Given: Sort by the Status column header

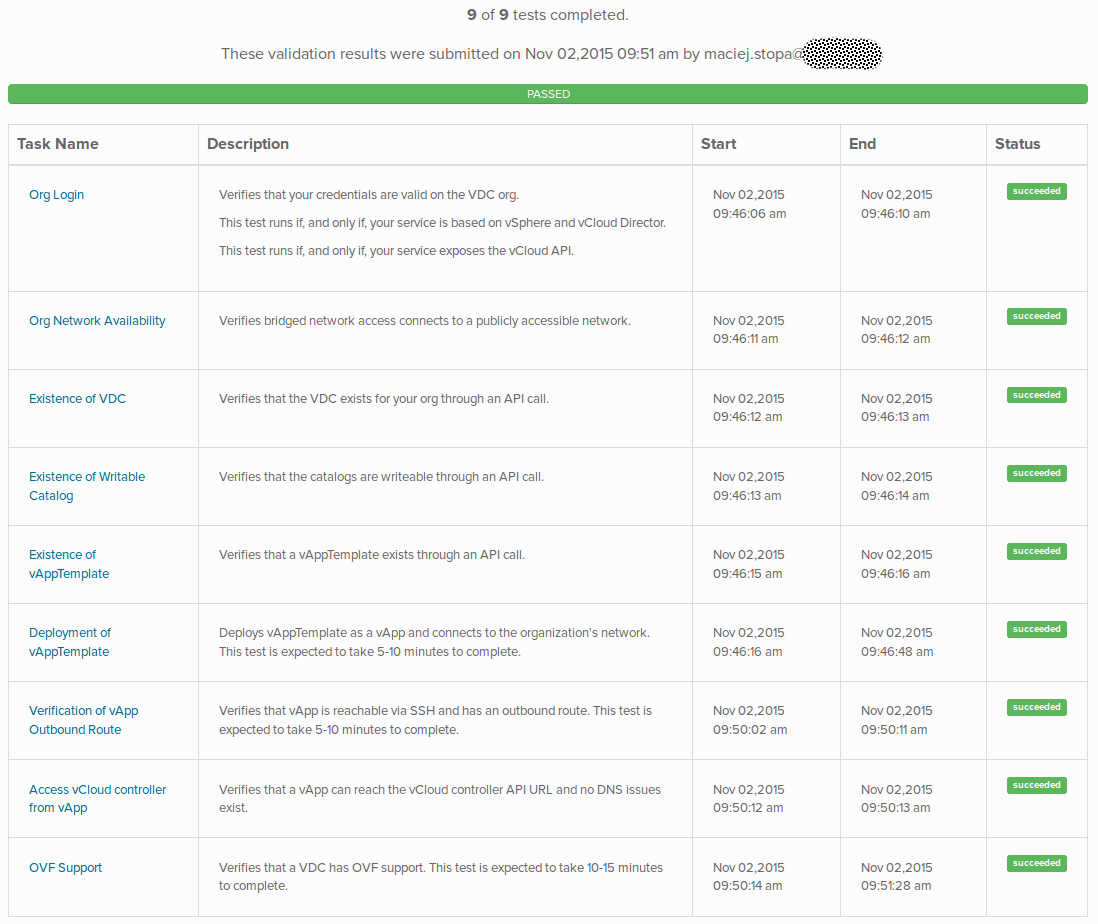Looking at the screenshot, I should [1018, 144].
